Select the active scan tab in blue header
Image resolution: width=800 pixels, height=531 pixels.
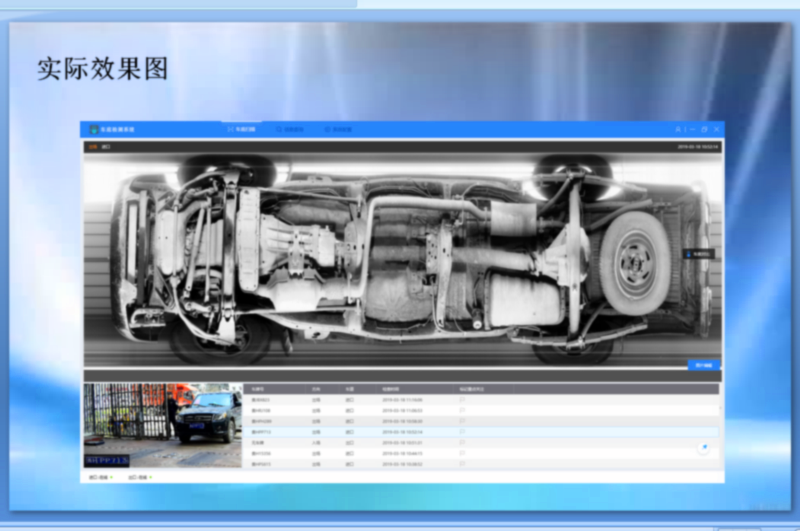coord(241,130)
